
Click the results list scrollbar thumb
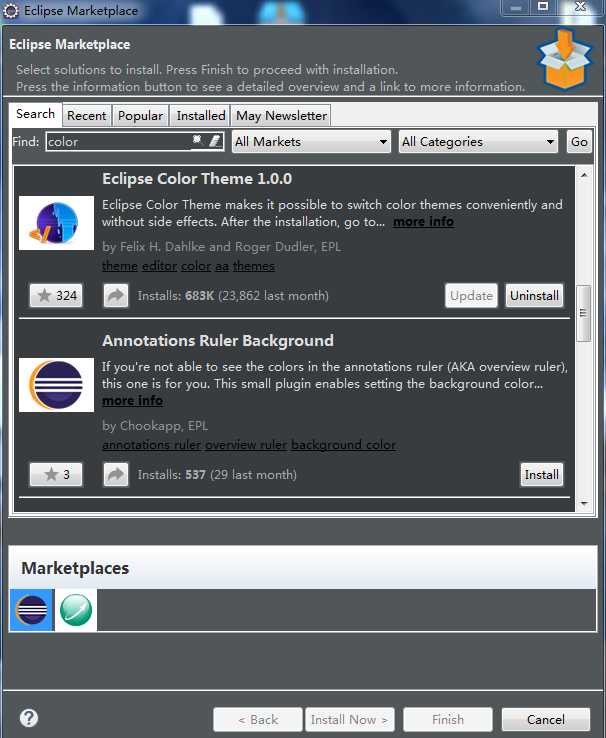pyautogui.click(x=583, y=313)
